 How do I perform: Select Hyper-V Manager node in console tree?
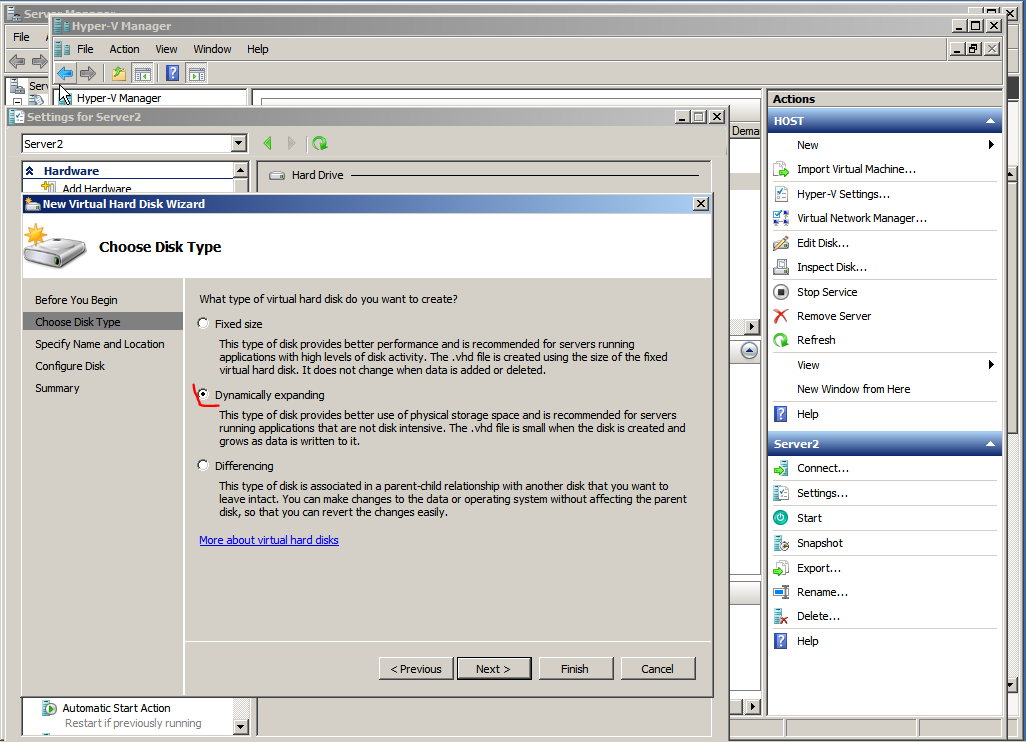point(119,98)
